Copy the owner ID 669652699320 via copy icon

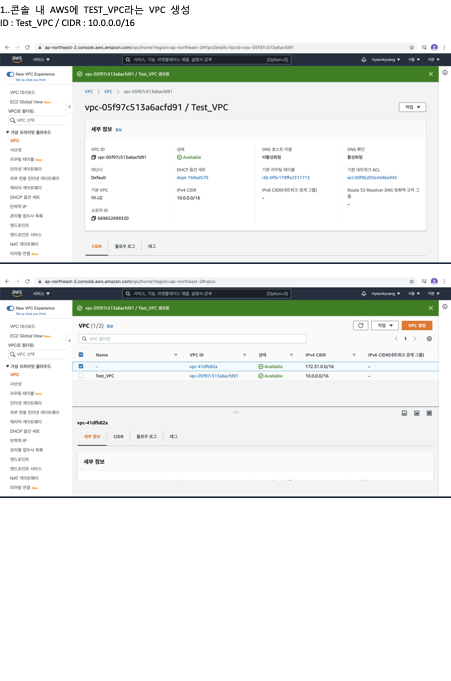coord(93,218)
